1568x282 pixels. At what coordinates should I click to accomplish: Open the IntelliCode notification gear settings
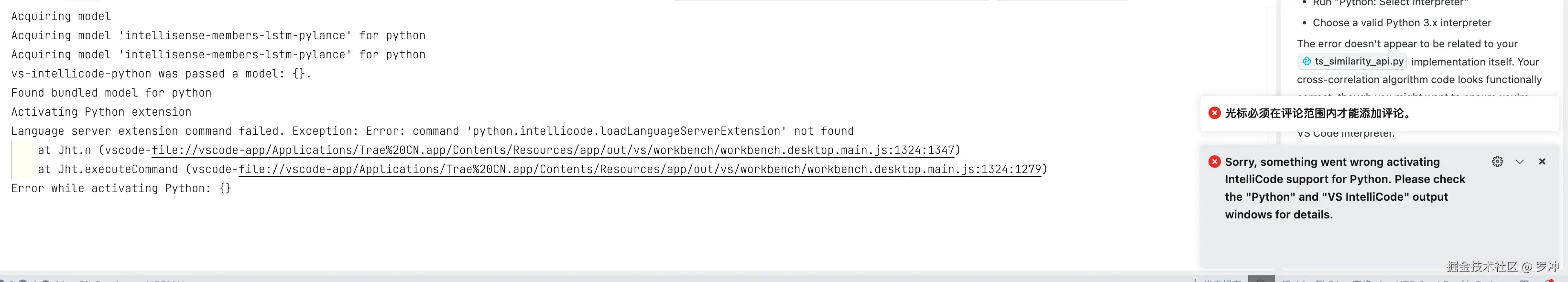point(1497,162)
